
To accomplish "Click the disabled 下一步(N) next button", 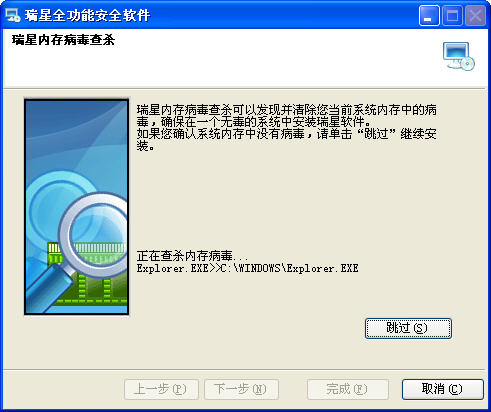I will (241, 389).
